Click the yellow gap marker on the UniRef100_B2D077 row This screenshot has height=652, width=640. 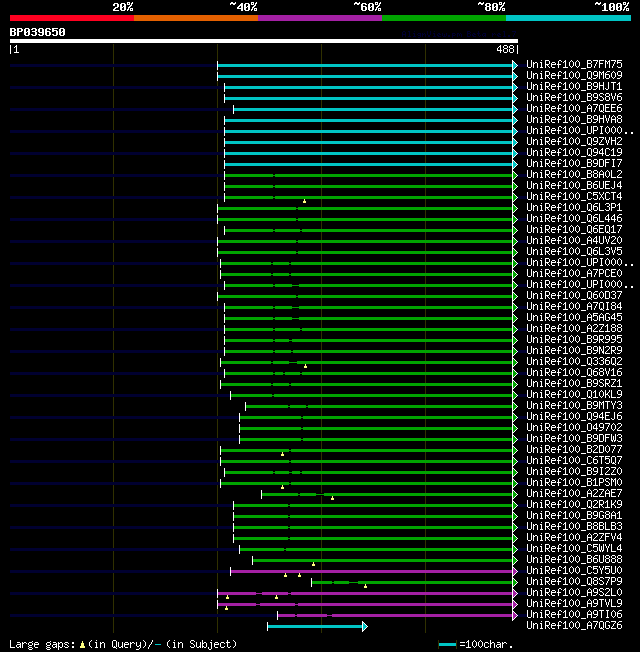282,454
